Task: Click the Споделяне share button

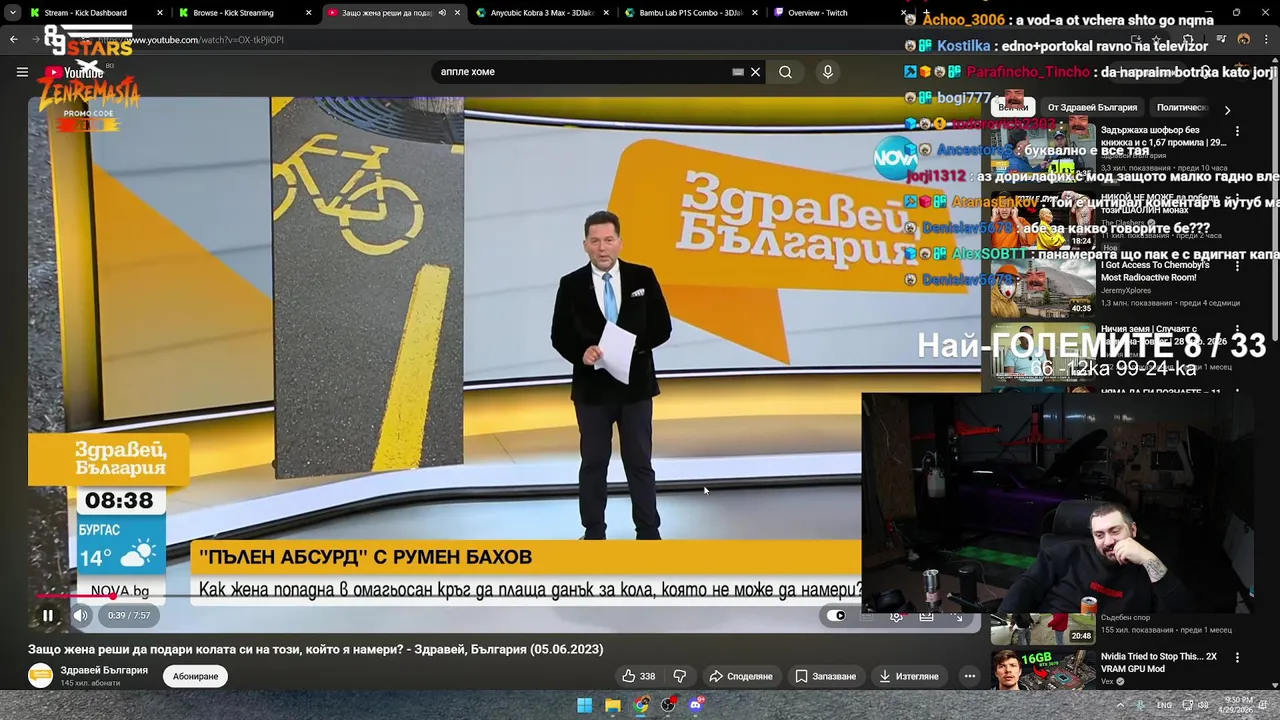Action: [x=741, y=676]
